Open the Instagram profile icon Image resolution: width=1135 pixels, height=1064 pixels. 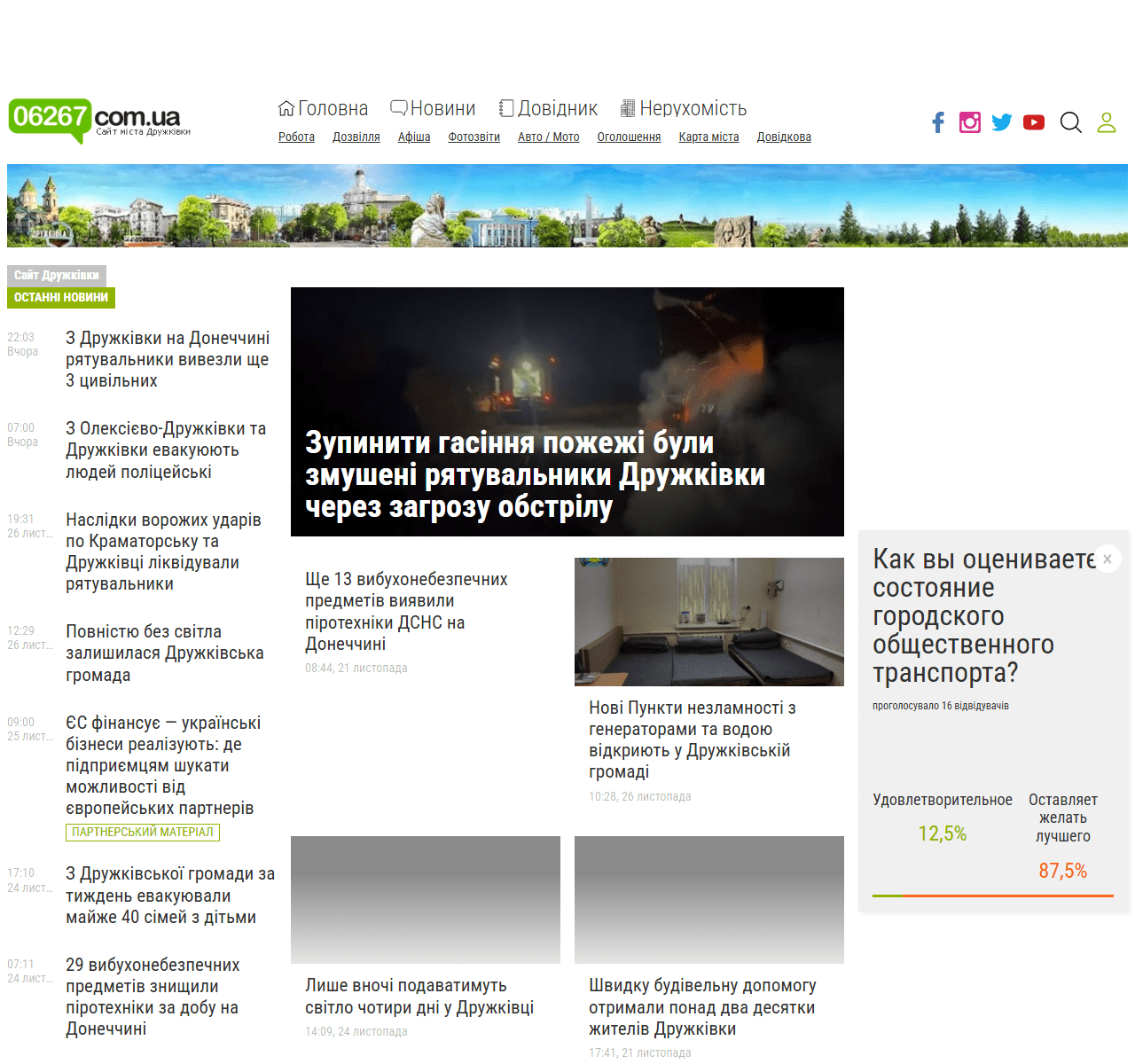point(970,122)
